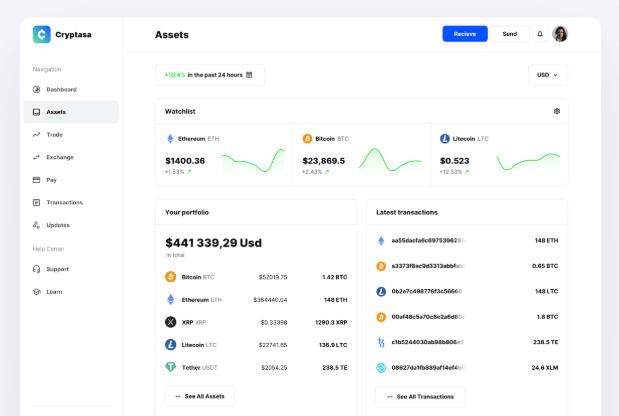Click the Litecoin sparkline chart

coord(528,162)
